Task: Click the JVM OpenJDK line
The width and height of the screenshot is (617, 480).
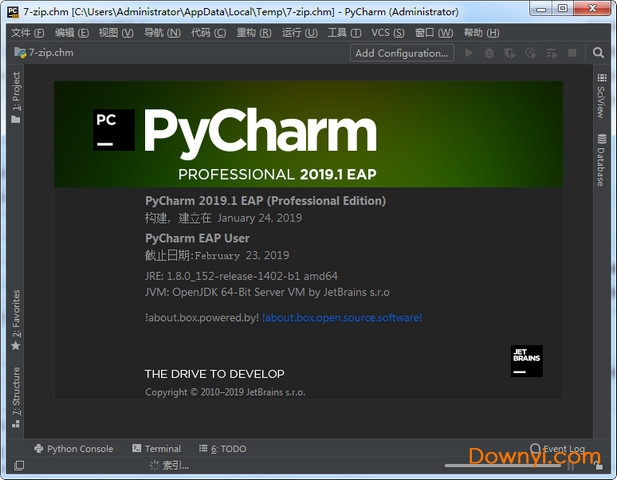Action: click(267, 292)
